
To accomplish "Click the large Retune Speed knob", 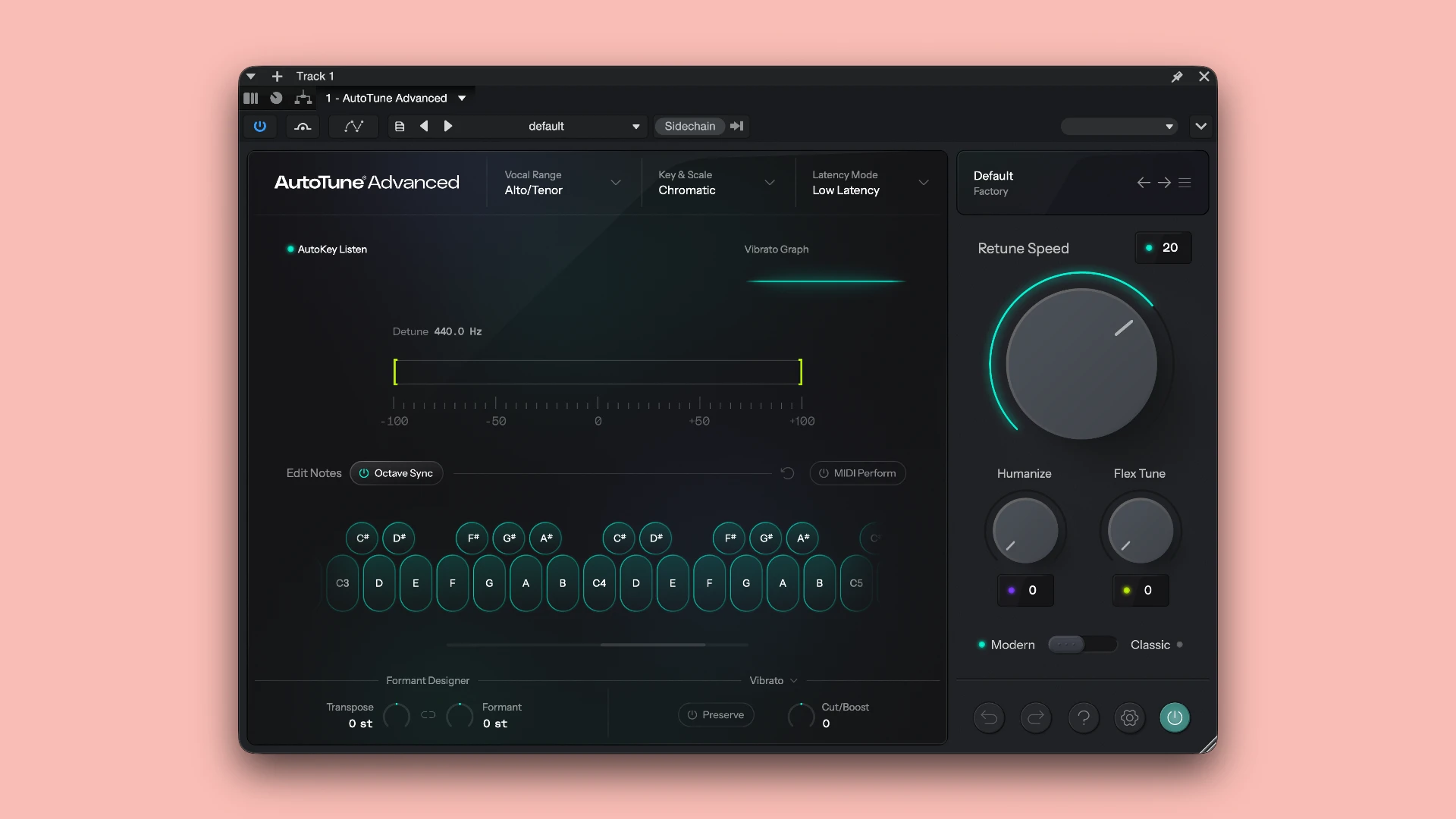I will [x=1081, y=364].
